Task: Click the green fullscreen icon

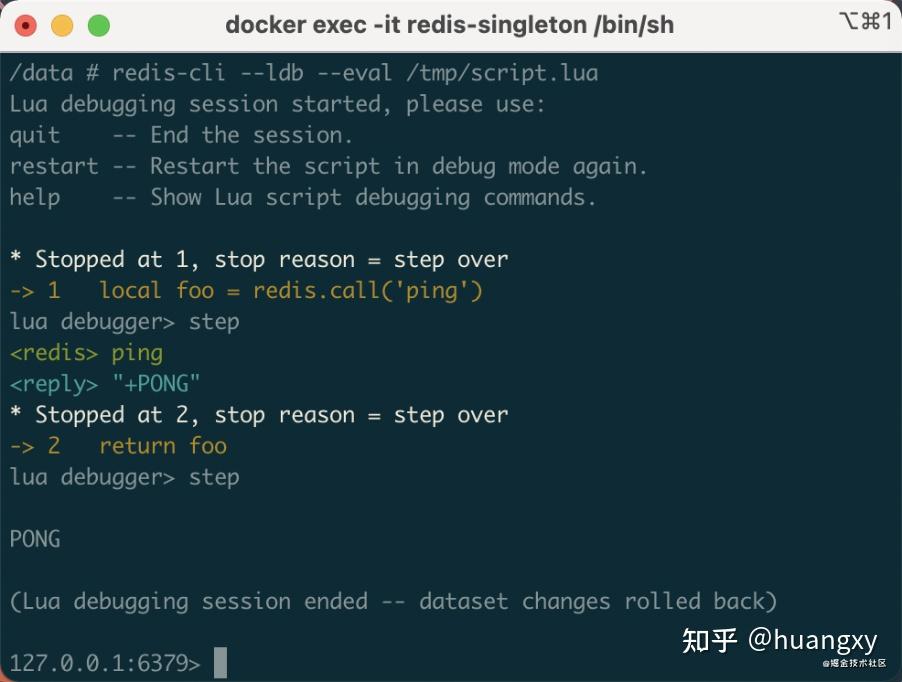Action: tap(100, 24)
